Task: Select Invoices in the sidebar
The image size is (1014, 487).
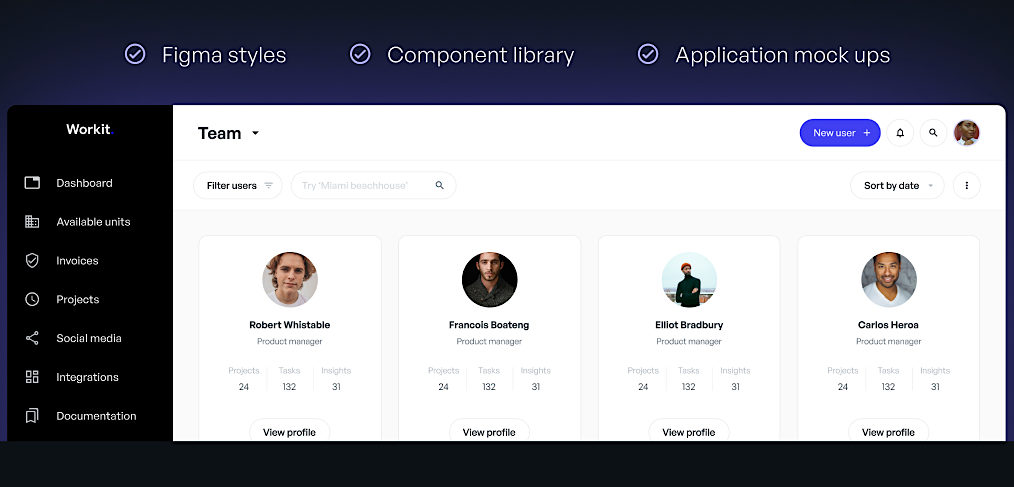Action: point(77,261)
